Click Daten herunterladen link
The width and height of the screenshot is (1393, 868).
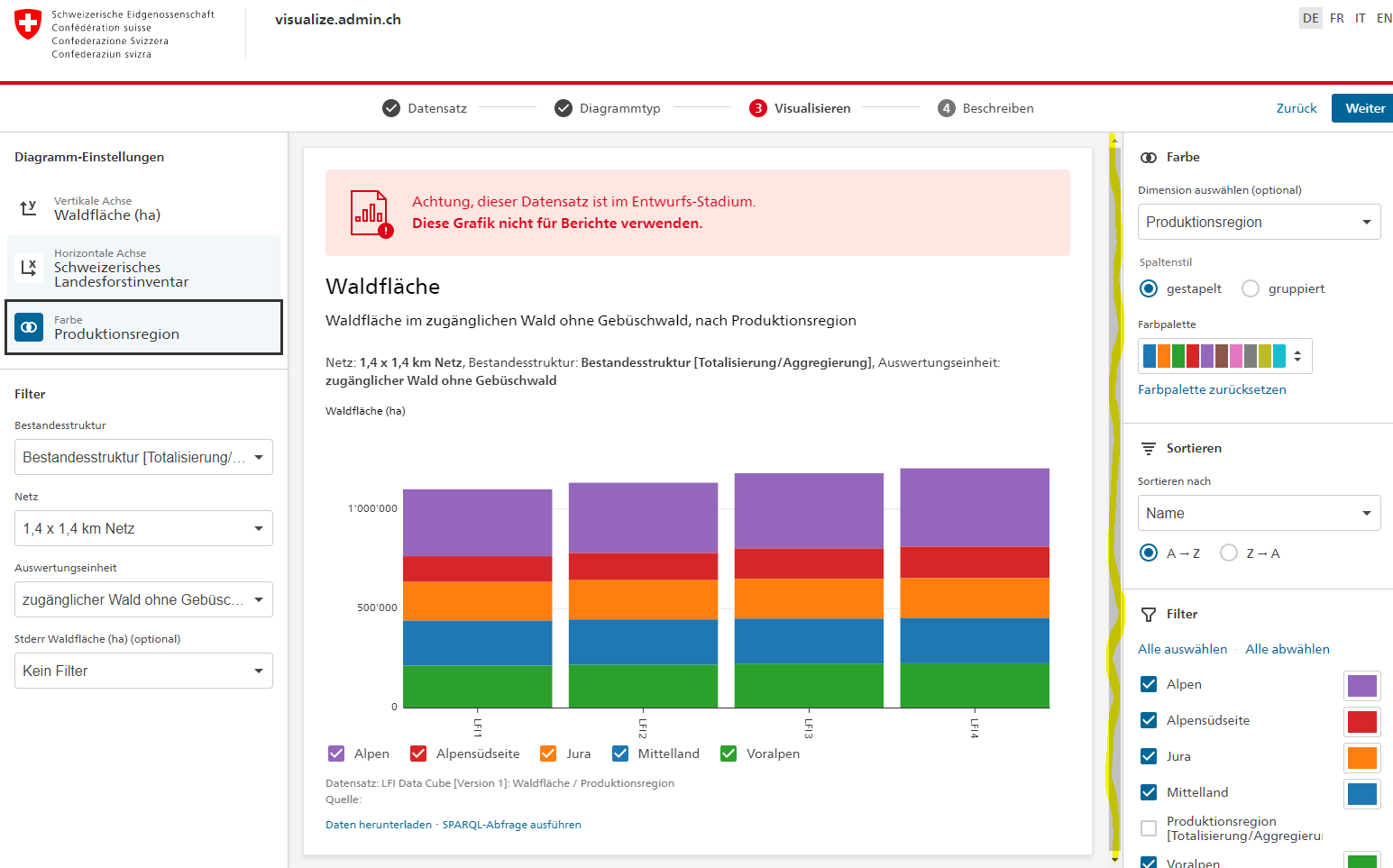[x=379, y=825]
